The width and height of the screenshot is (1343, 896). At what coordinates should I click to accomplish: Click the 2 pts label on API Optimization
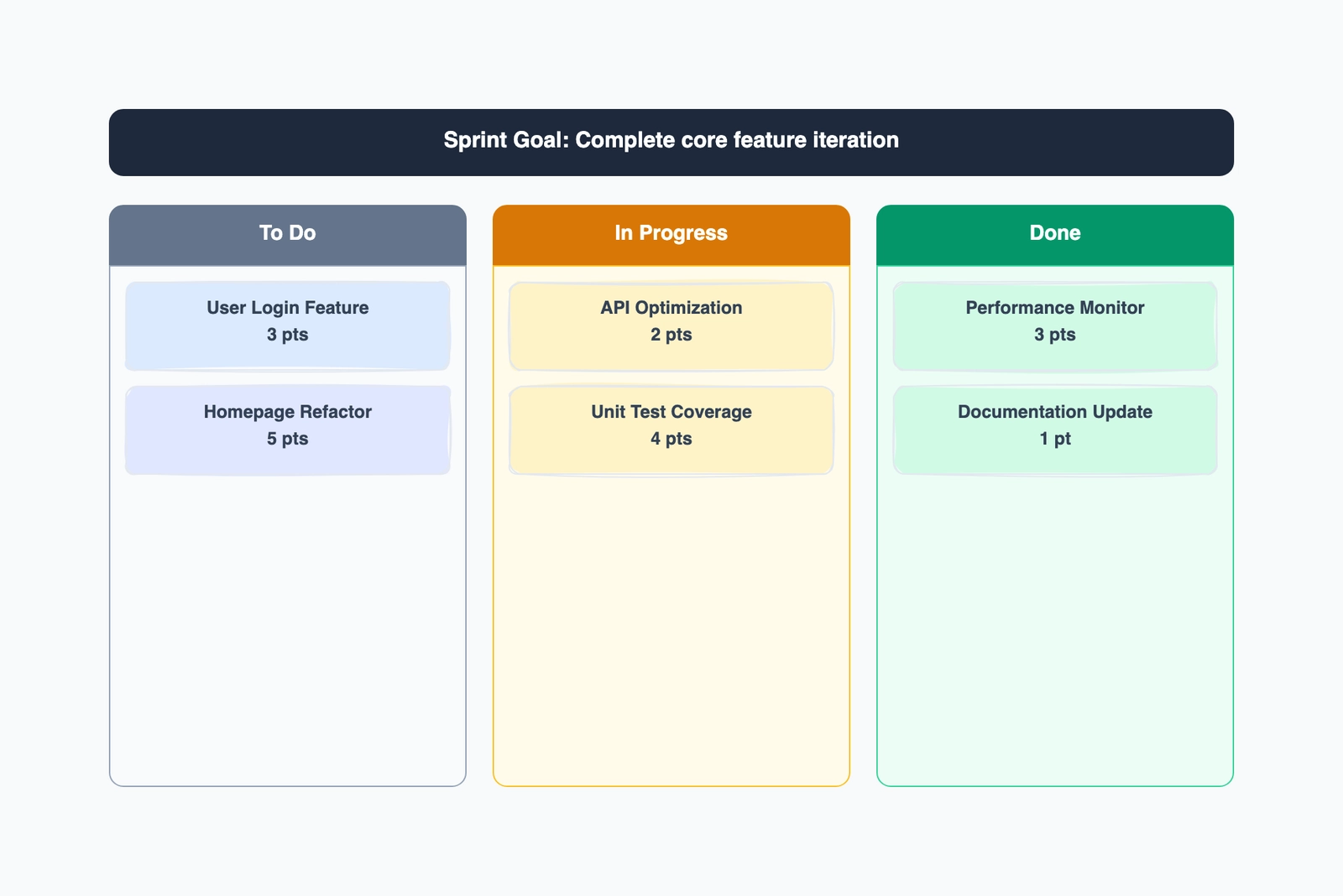click(671, 335)
